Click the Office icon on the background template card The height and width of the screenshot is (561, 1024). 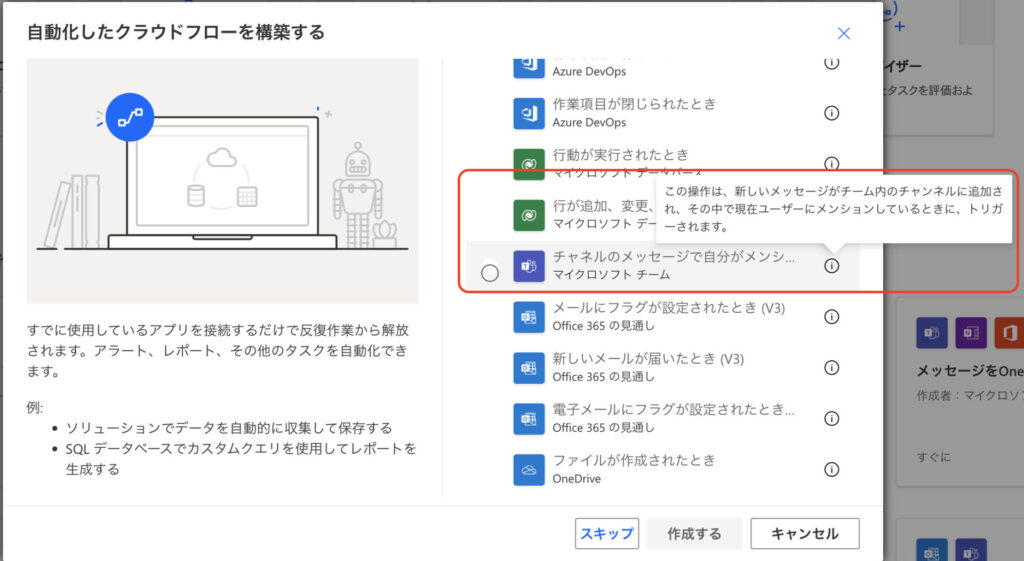pos(1009,333)
